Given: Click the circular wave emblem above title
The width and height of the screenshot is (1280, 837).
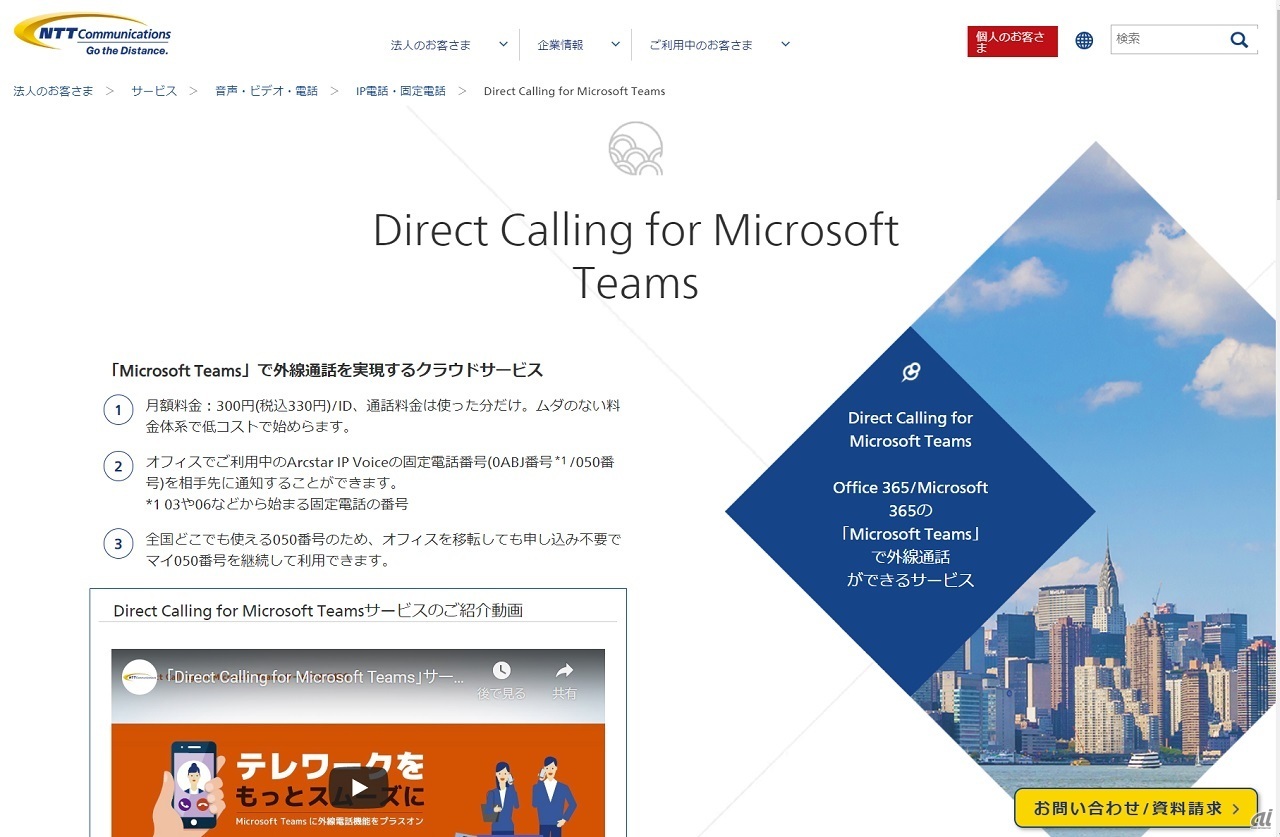Looking at the screenshot, I should 636,149.
